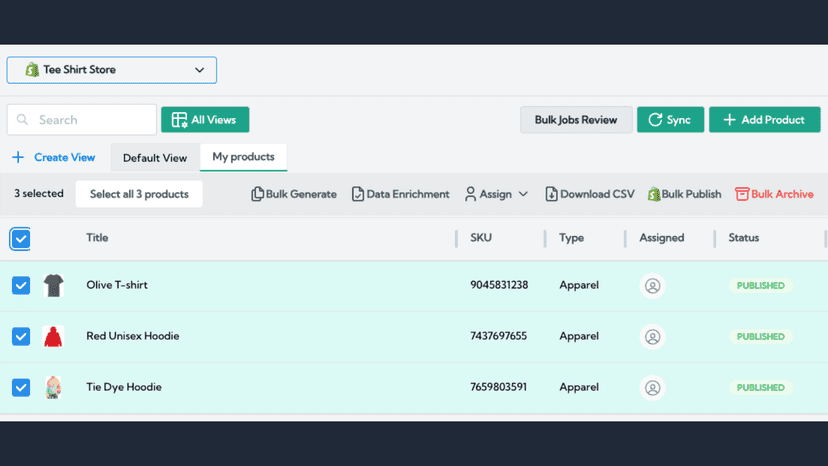Click the Tie Dye Hoodie thumbnail
The width and height of the screenshot is (828, 466).
pyautogui.click(x=53, y=387)
